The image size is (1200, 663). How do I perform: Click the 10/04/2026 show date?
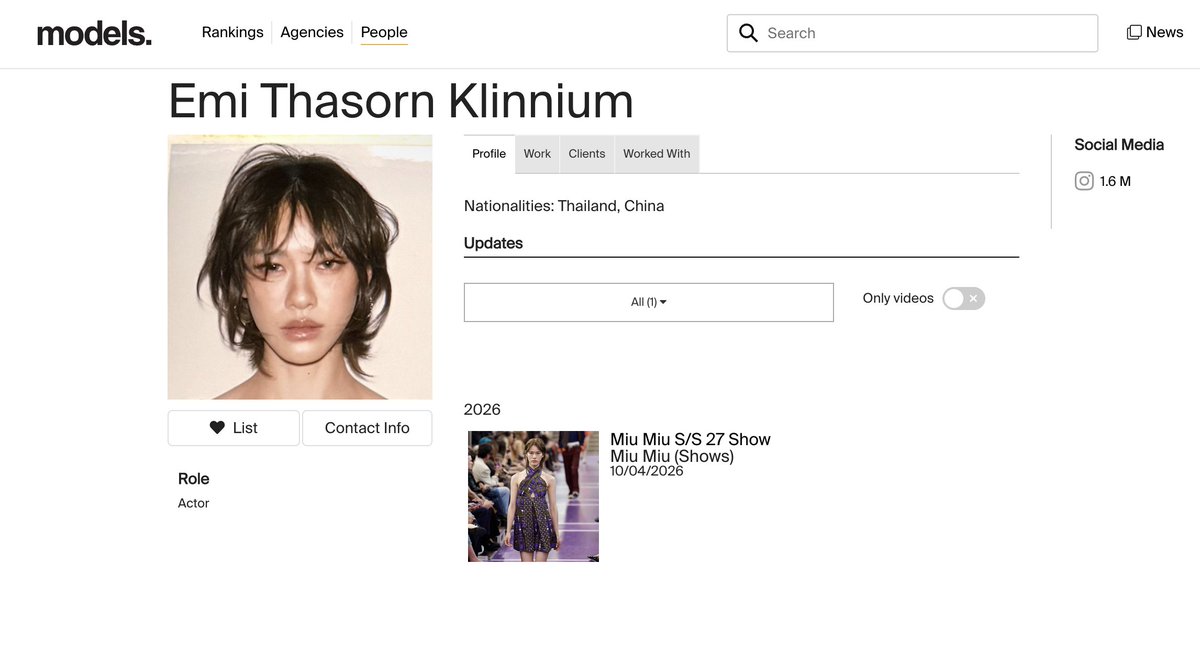coord(647,471)
